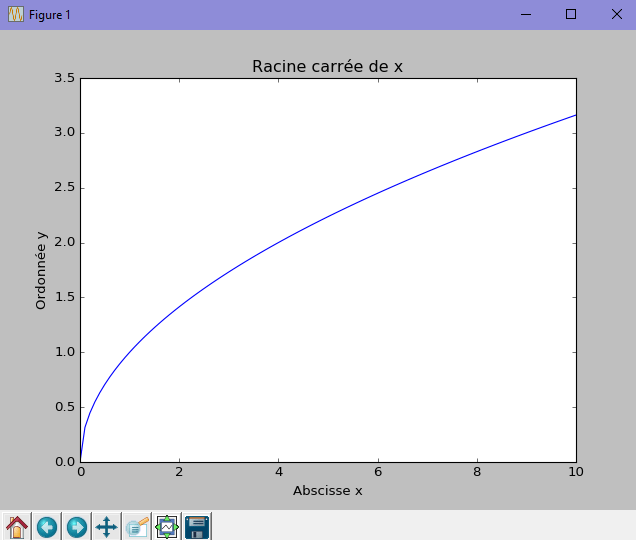Save the figure with the floppy icon
The image size is (636, 540).
[x=197, y=527]
